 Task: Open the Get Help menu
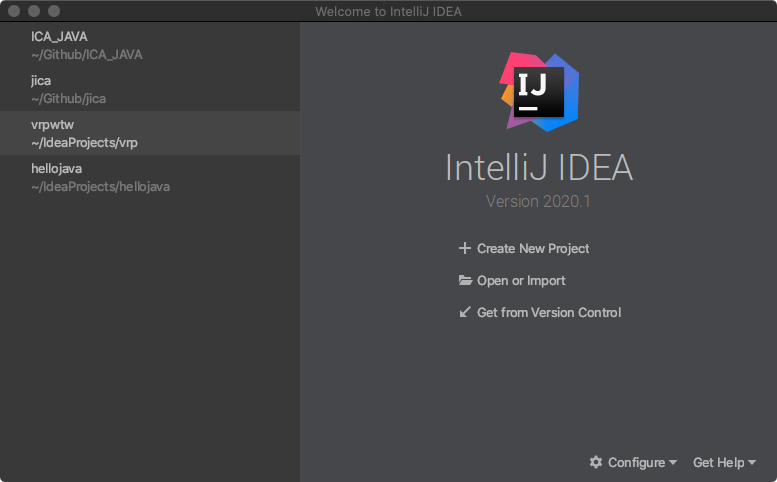(x=718, y=463)
